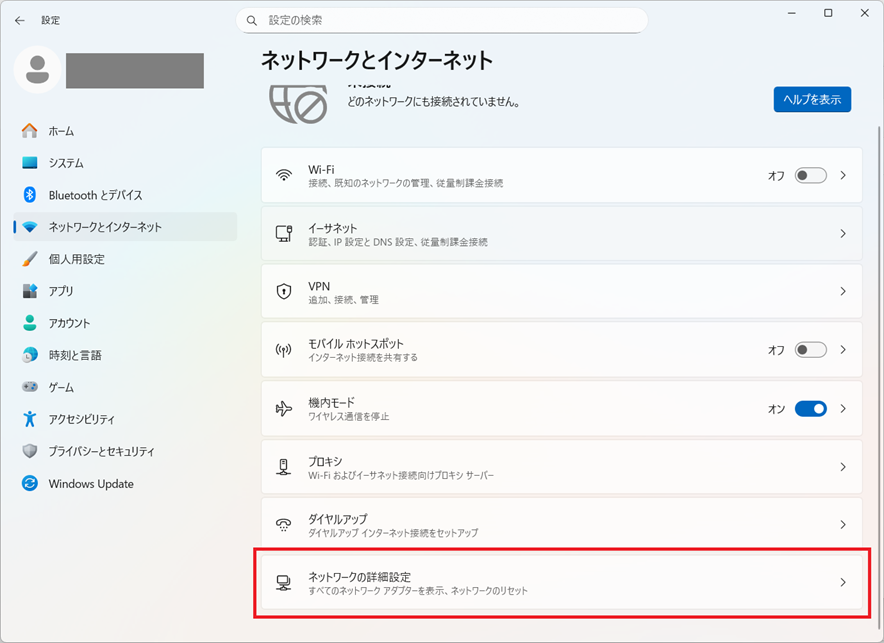Click the ヘルプを表示 button
This screenshot has width=884, height=643.
tap(811, 99)
